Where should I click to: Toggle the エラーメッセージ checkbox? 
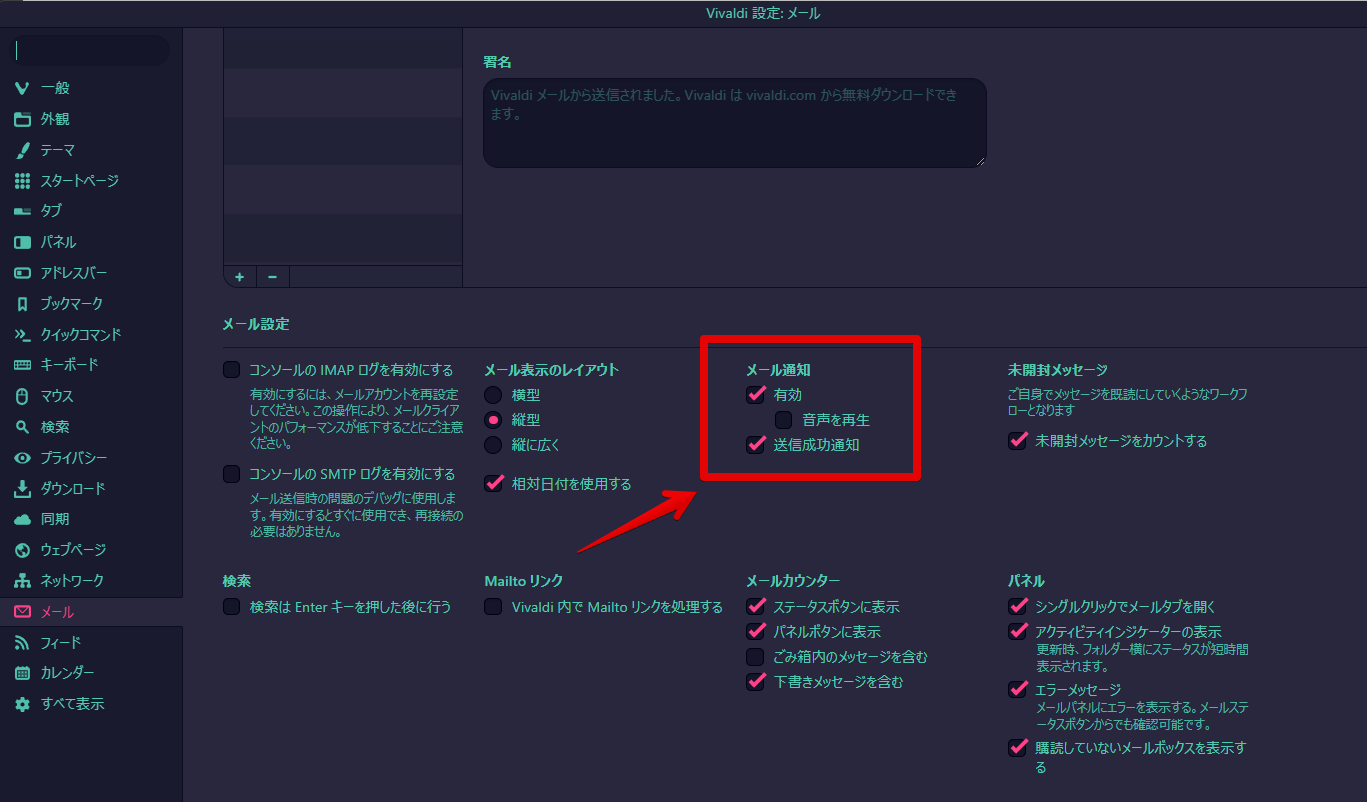coord(1018,690)
